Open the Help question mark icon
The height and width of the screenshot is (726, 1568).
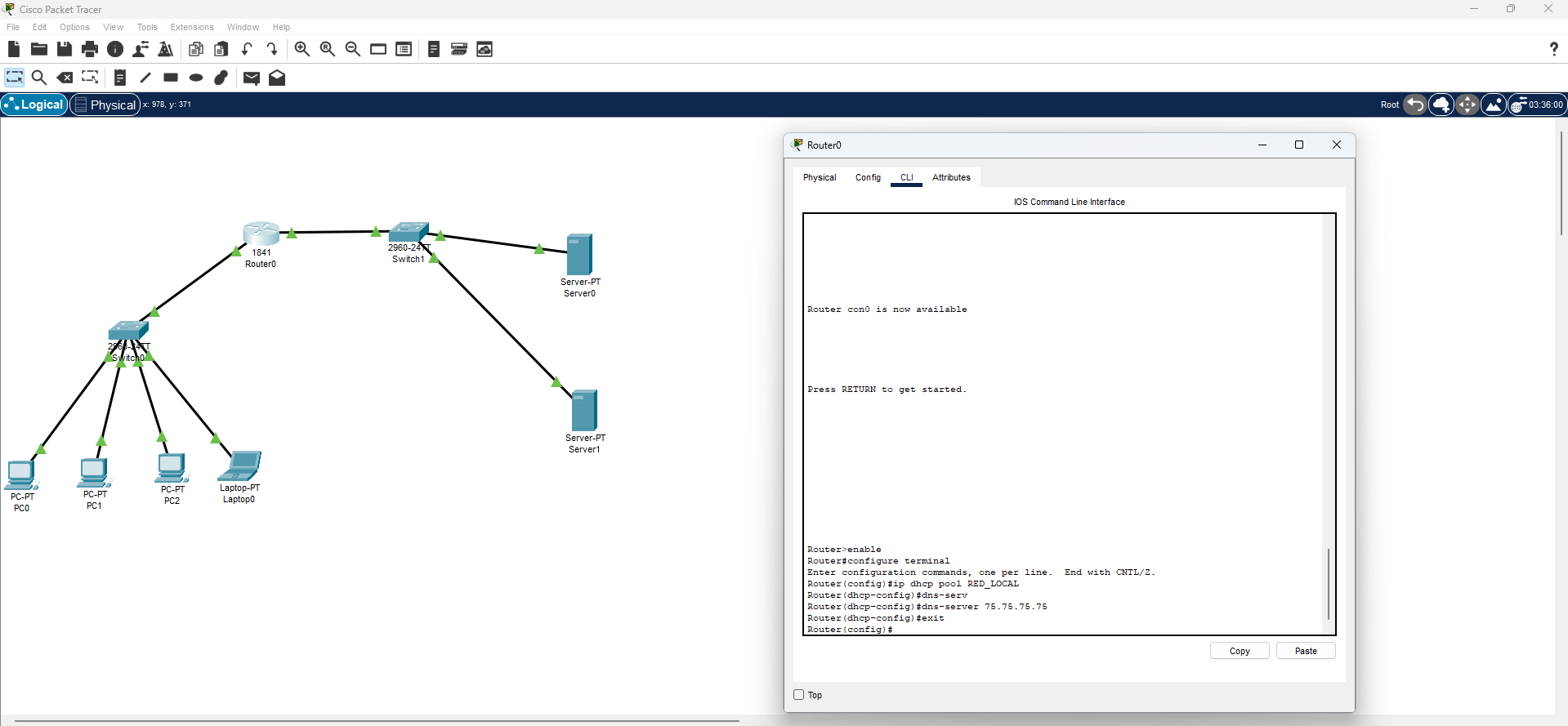1554,49
